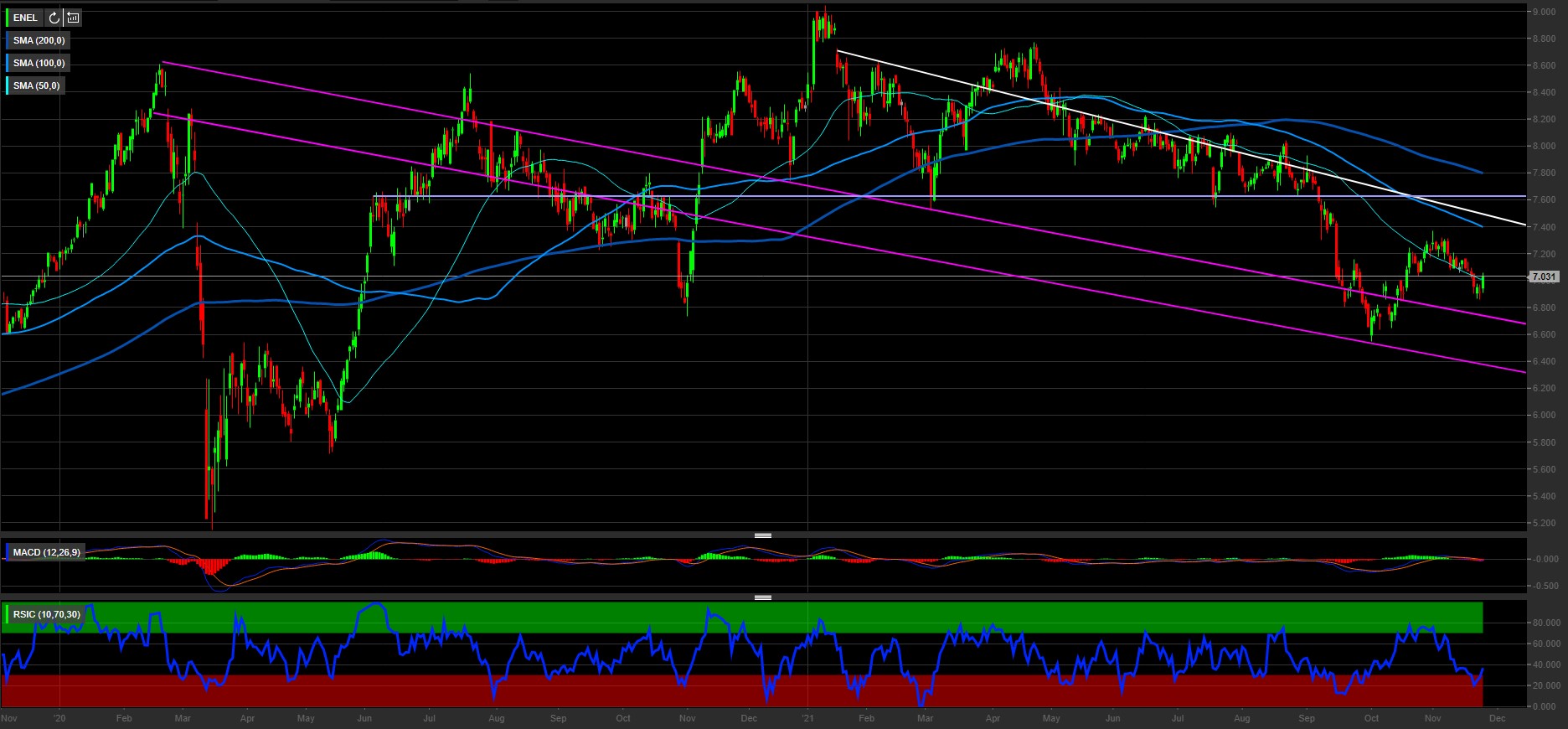Click the reset chart view icon
Viewport: 1568px width, 729px height.
click(x=74, y=18)
